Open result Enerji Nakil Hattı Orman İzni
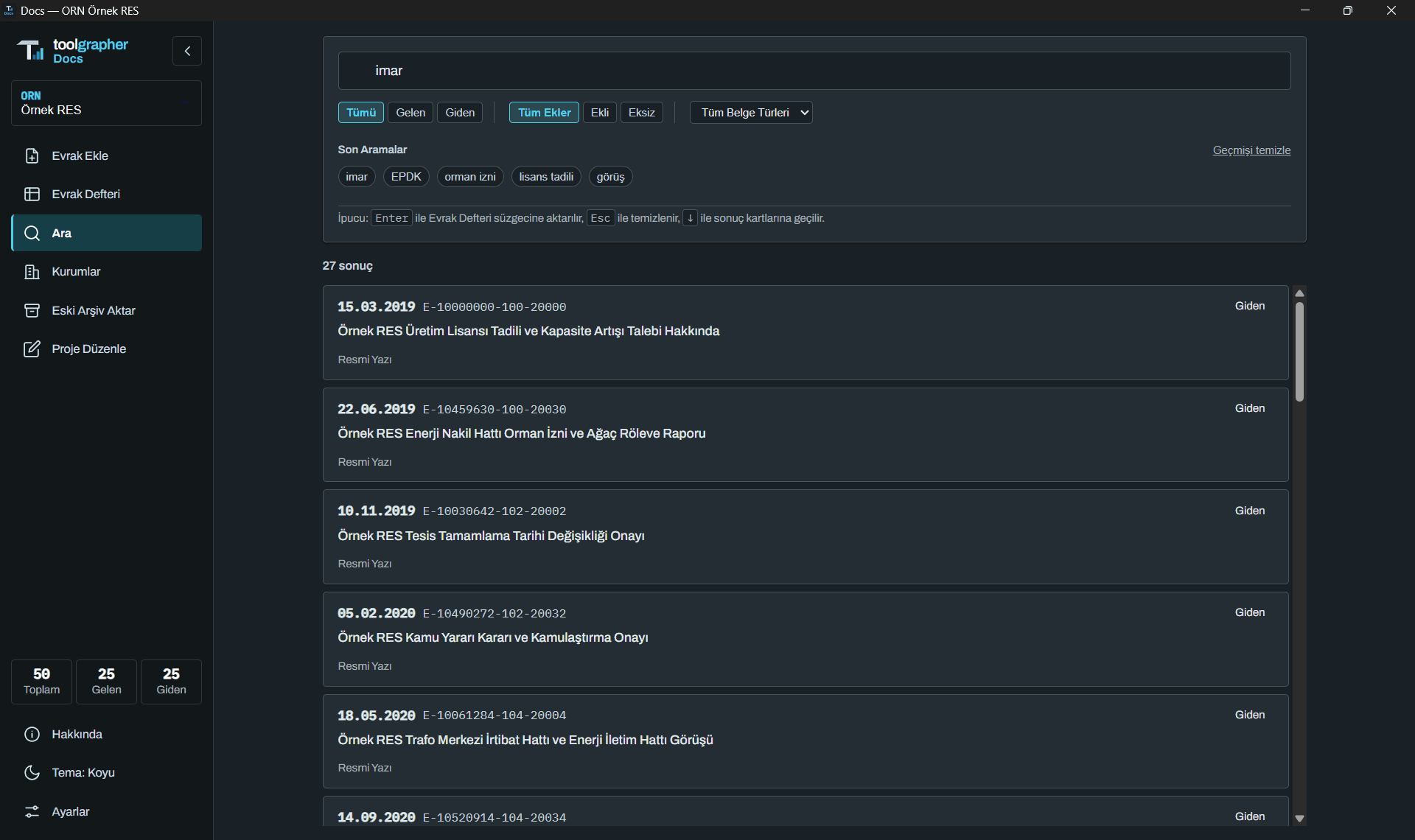This screenshot has width=1415, height=840. (806, 435)
